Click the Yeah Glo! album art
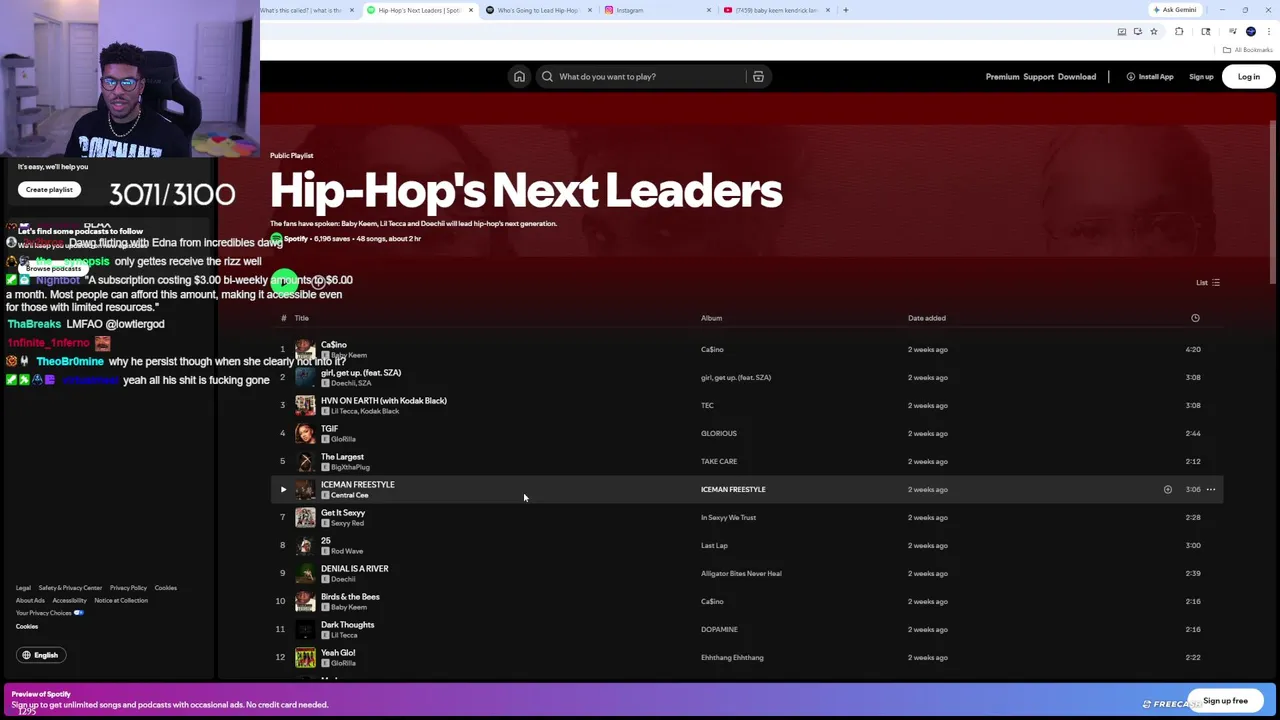 point(305,658)
